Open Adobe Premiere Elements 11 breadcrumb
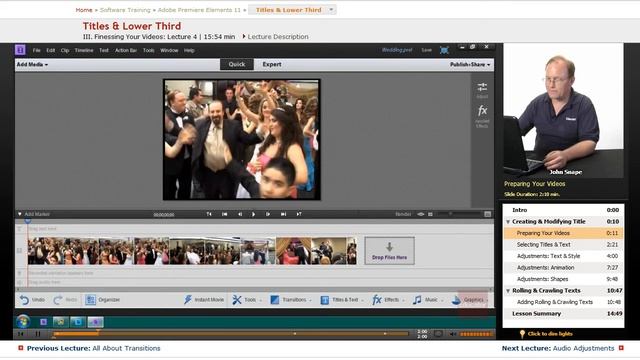This screenshot has width=640, height=360. [x=199, y=10]
